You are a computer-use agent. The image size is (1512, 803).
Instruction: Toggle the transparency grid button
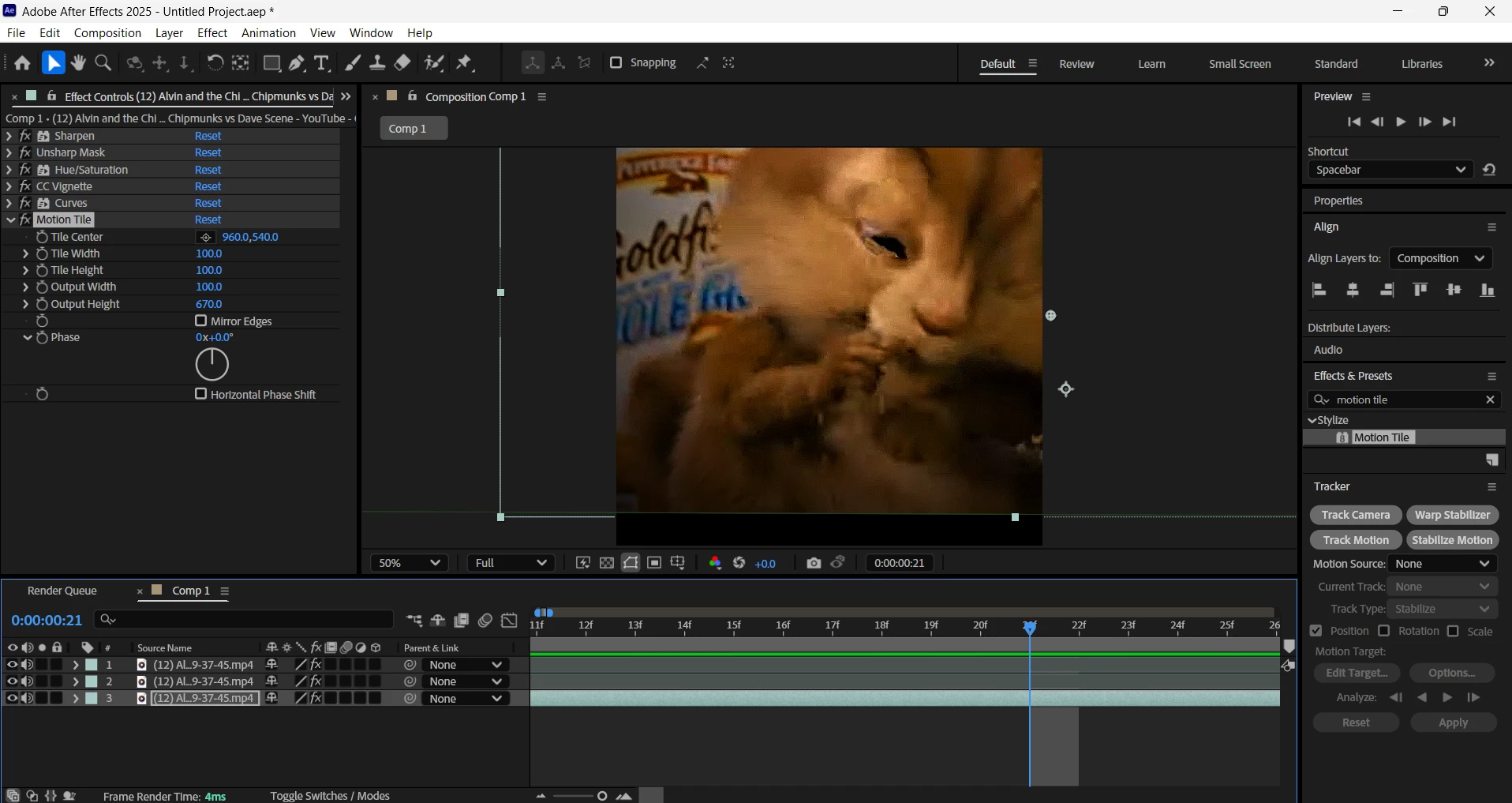tap(606, 563)
